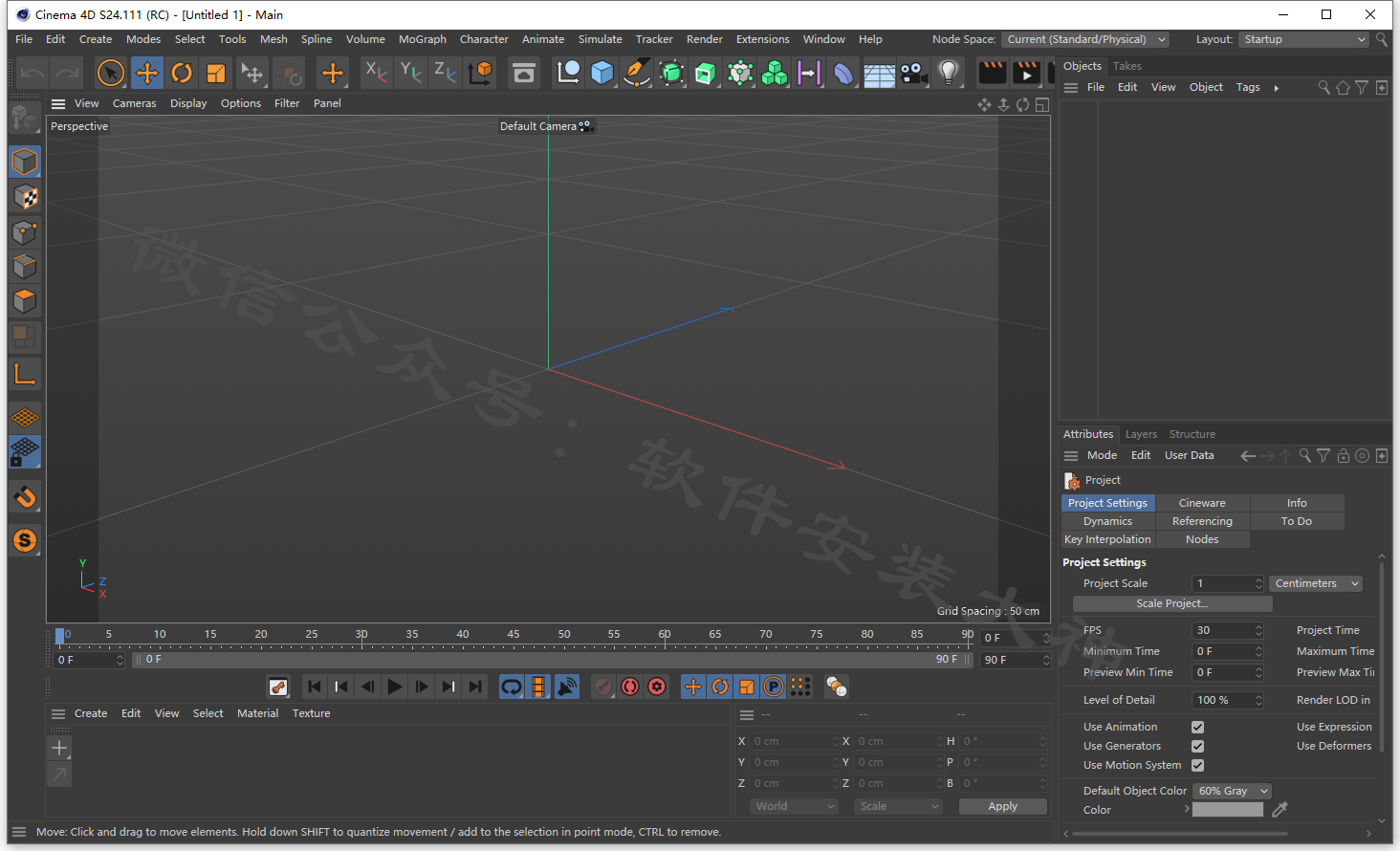
Task: Toggle Snap magnet icon in sidebar
Action: point(25,496)
